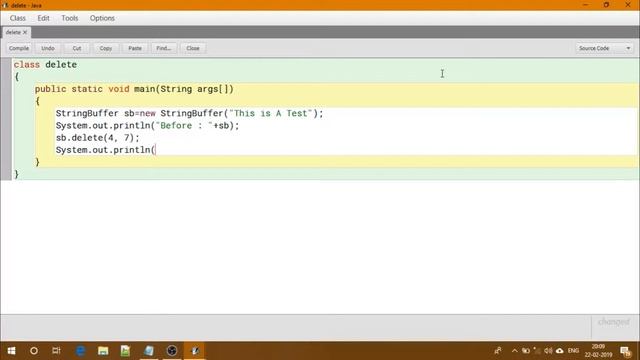This screenshot has height=360, width=640.
Task: Open network status tray icon
Action: pyautogui.click(x=537, y=351)
